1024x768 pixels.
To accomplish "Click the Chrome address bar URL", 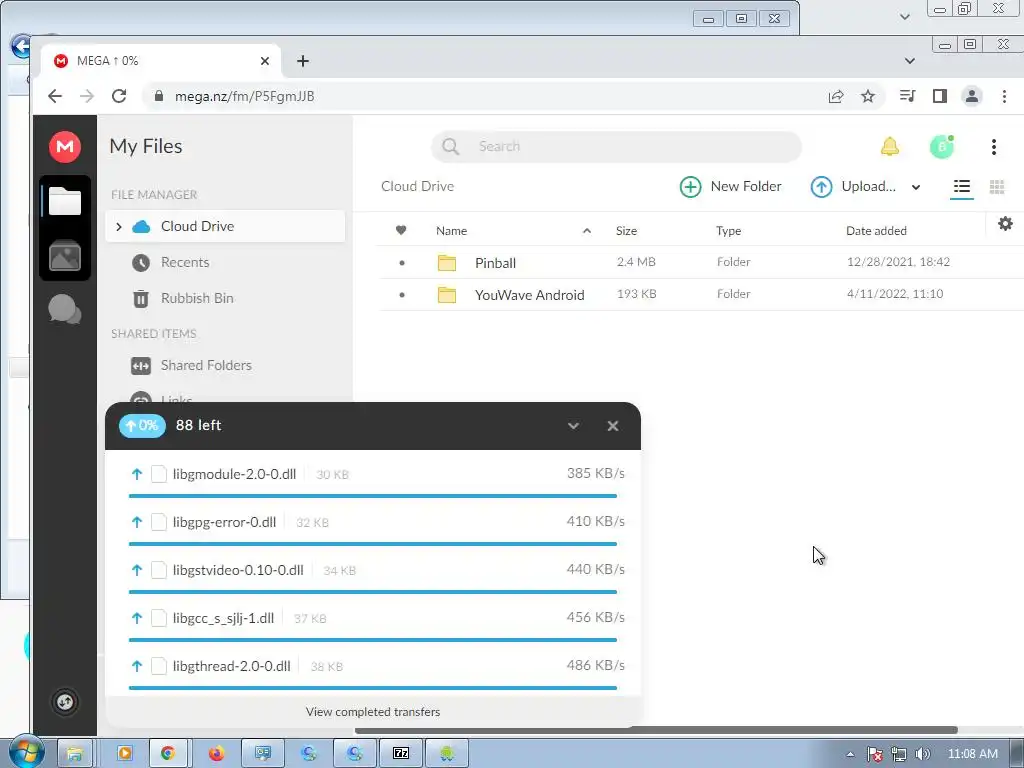I will tap(244, 96).
